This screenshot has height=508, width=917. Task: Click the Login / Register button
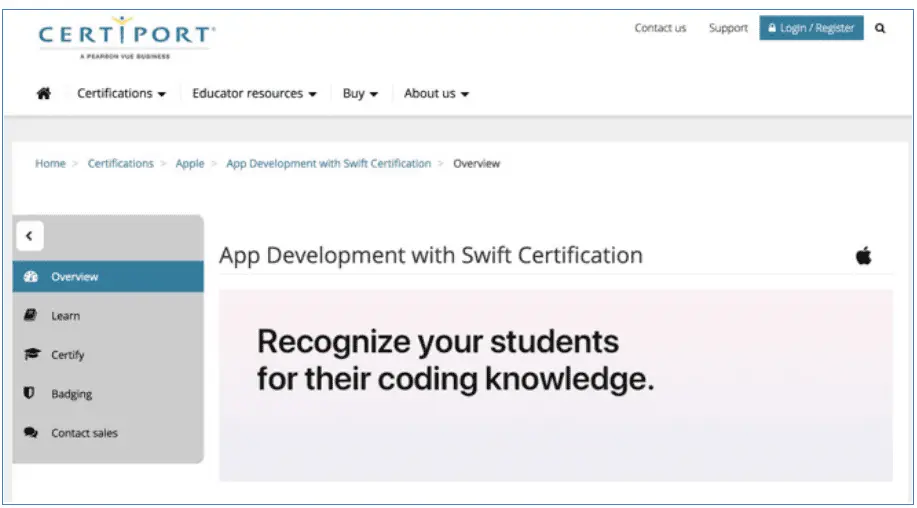811,28
